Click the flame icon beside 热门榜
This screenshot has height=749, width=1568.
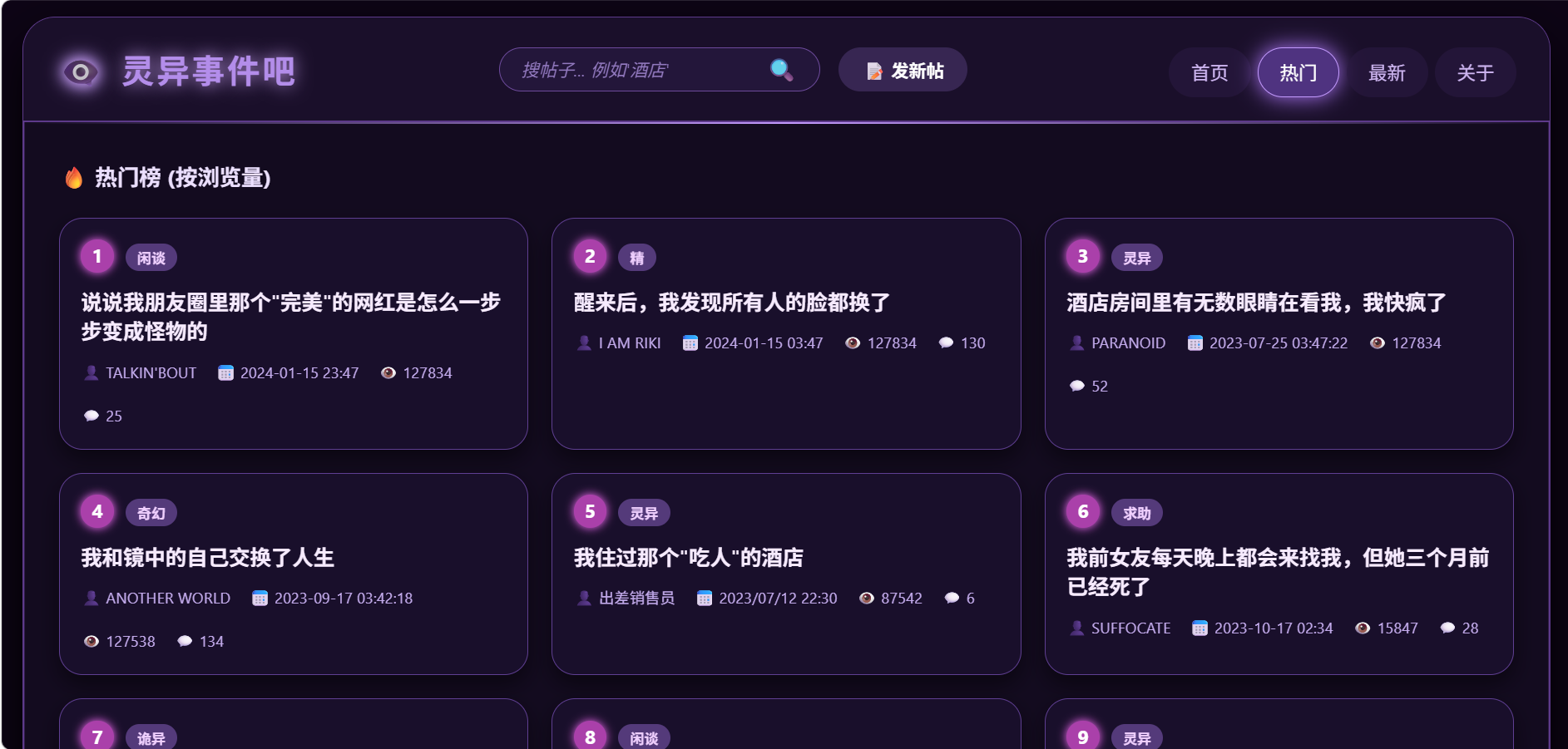pos(74,178)
